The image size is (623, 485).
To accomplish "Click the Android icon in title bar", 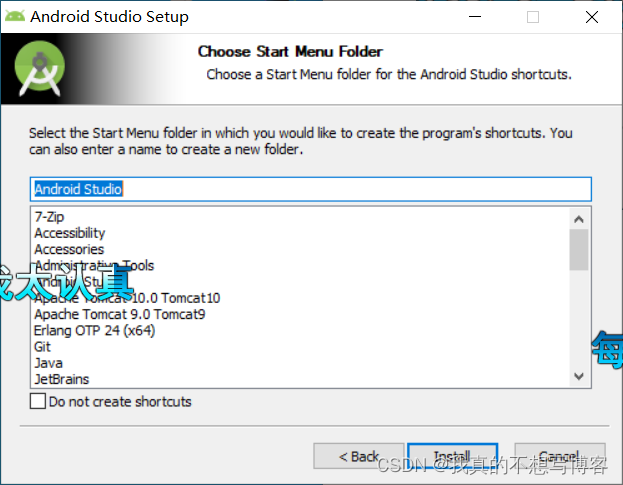I will [x=15, y=16].
